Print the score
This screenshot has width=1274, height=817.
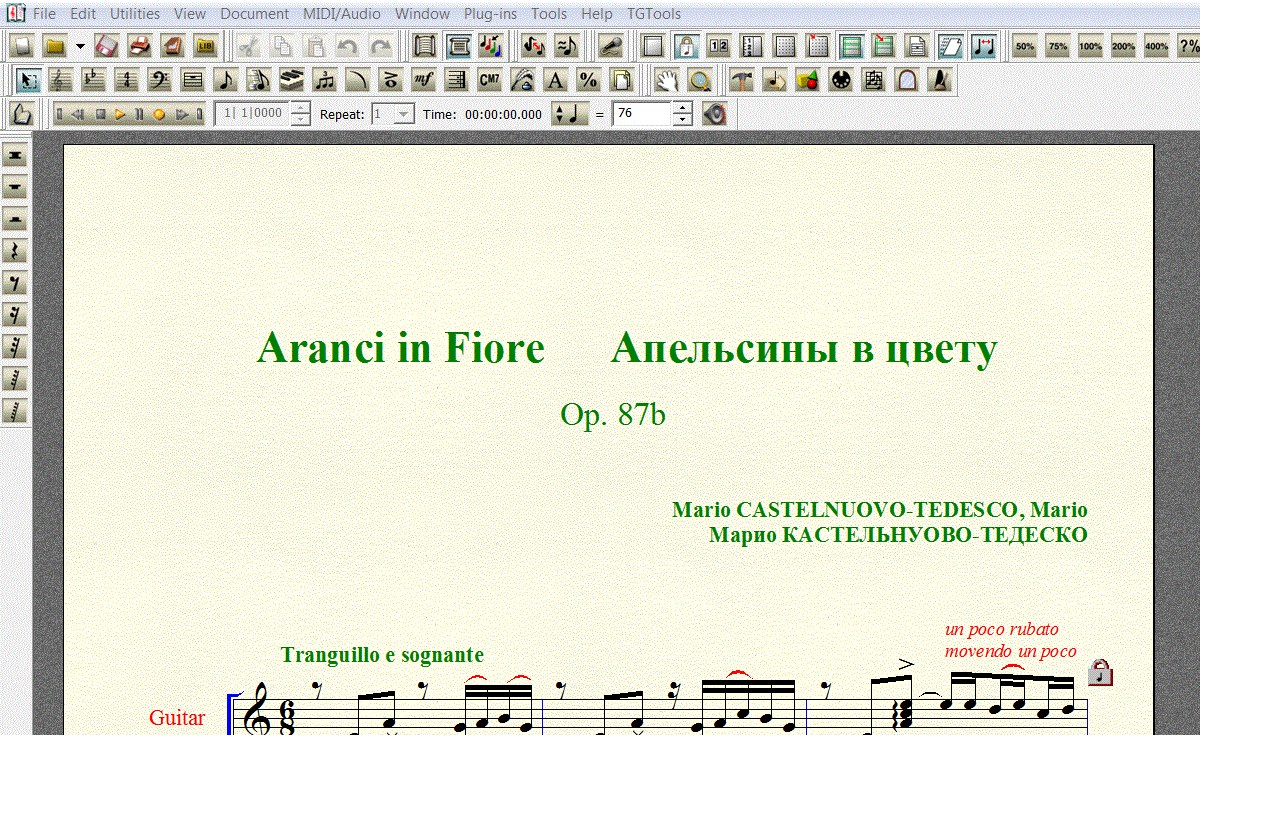tap(140, 46)
